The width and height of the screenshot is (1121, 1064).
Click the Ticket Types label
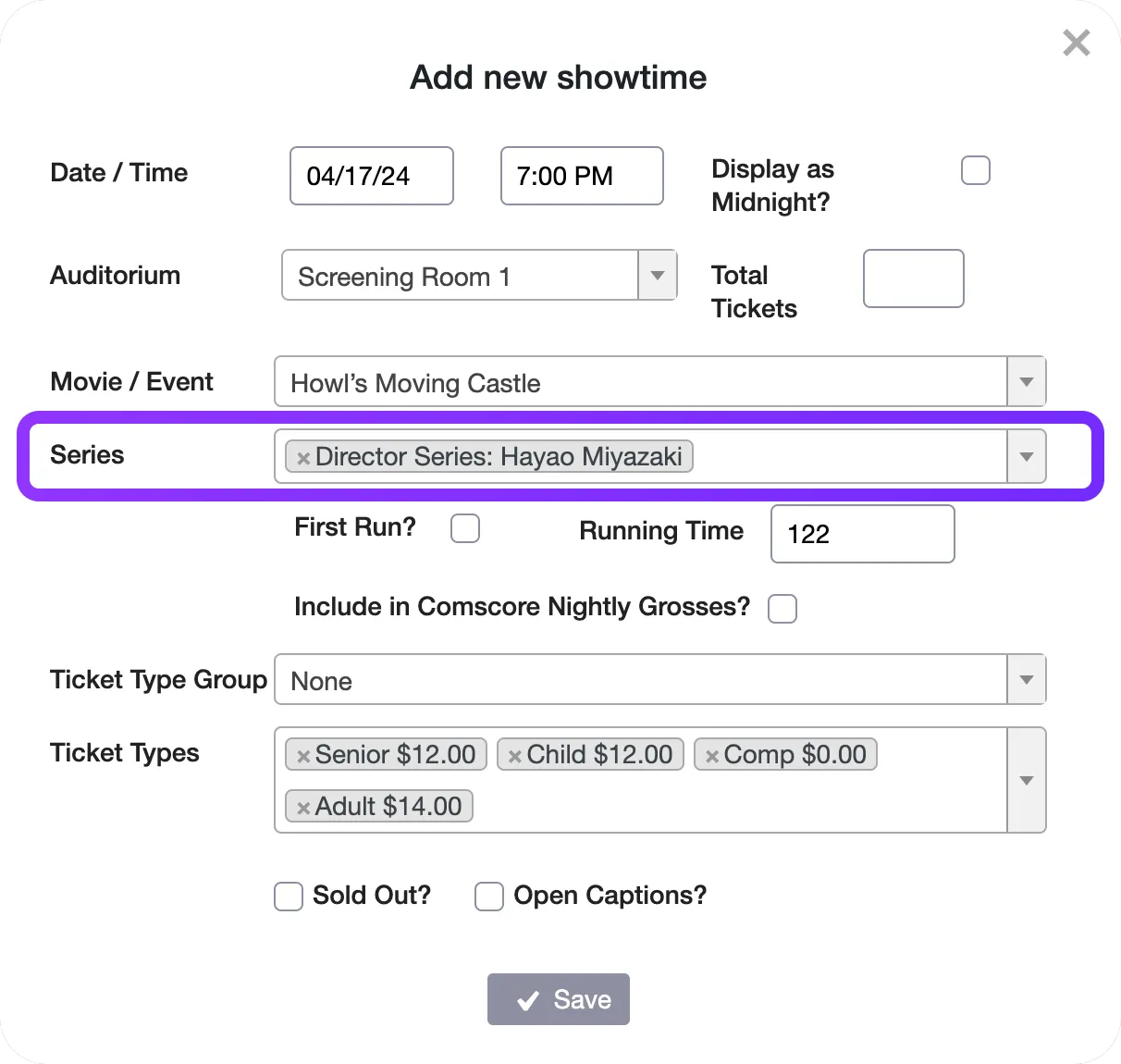coord(125,753)
